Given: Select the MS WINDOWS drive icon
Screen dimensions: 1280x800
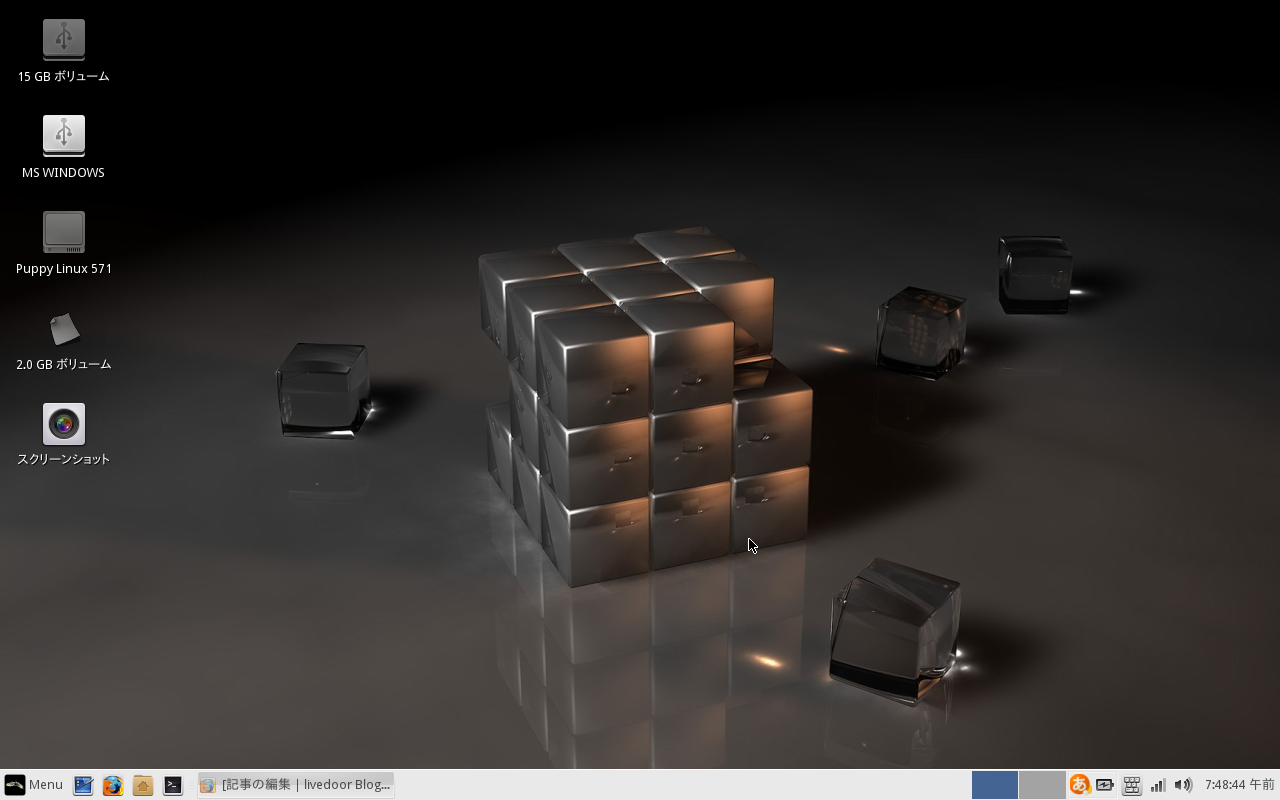Looking at the screenshot, I should pyautogui.click(x=64, y=136).
